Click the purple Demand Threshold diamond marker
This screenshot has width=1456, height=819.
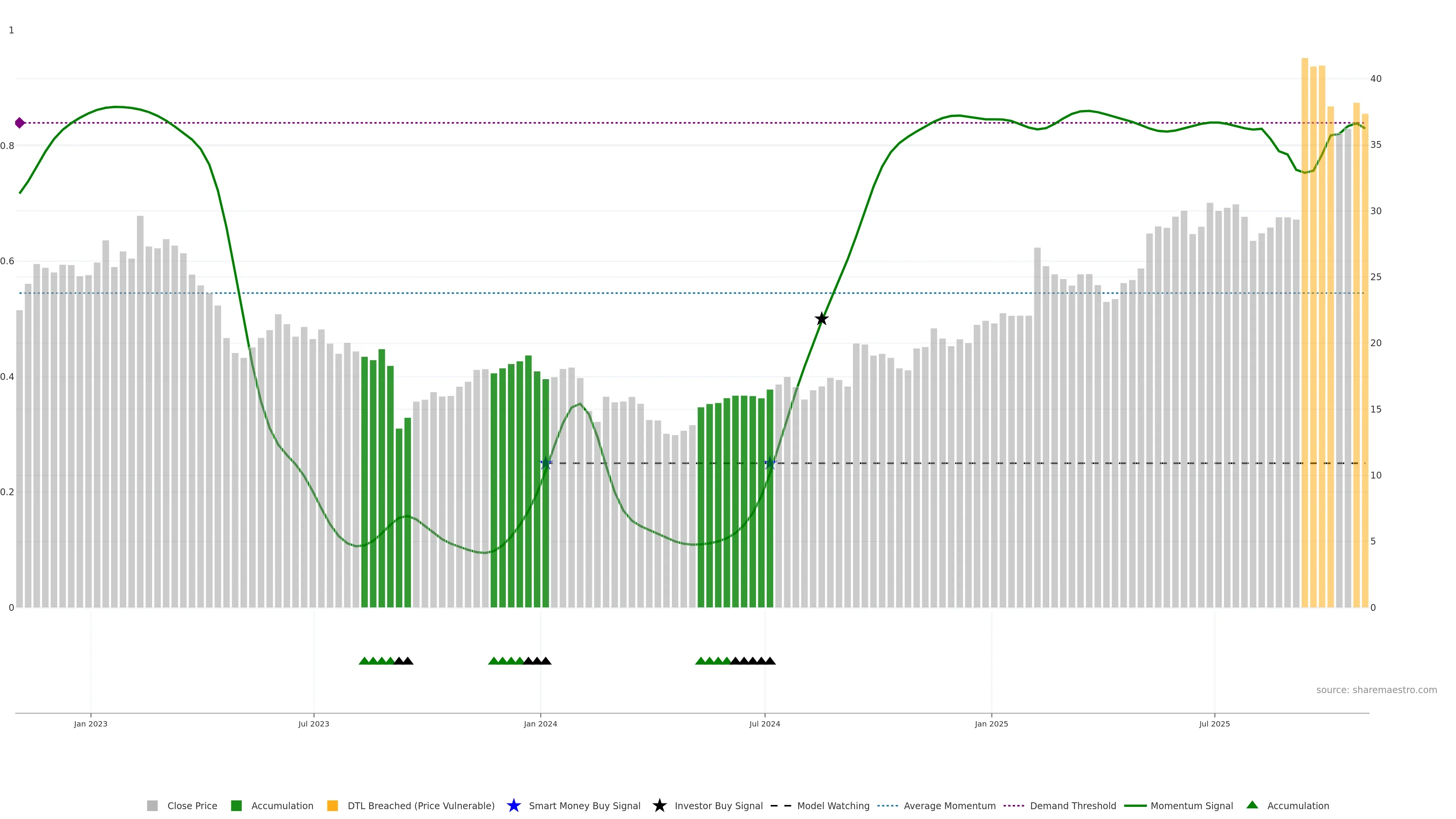(20, 122)
